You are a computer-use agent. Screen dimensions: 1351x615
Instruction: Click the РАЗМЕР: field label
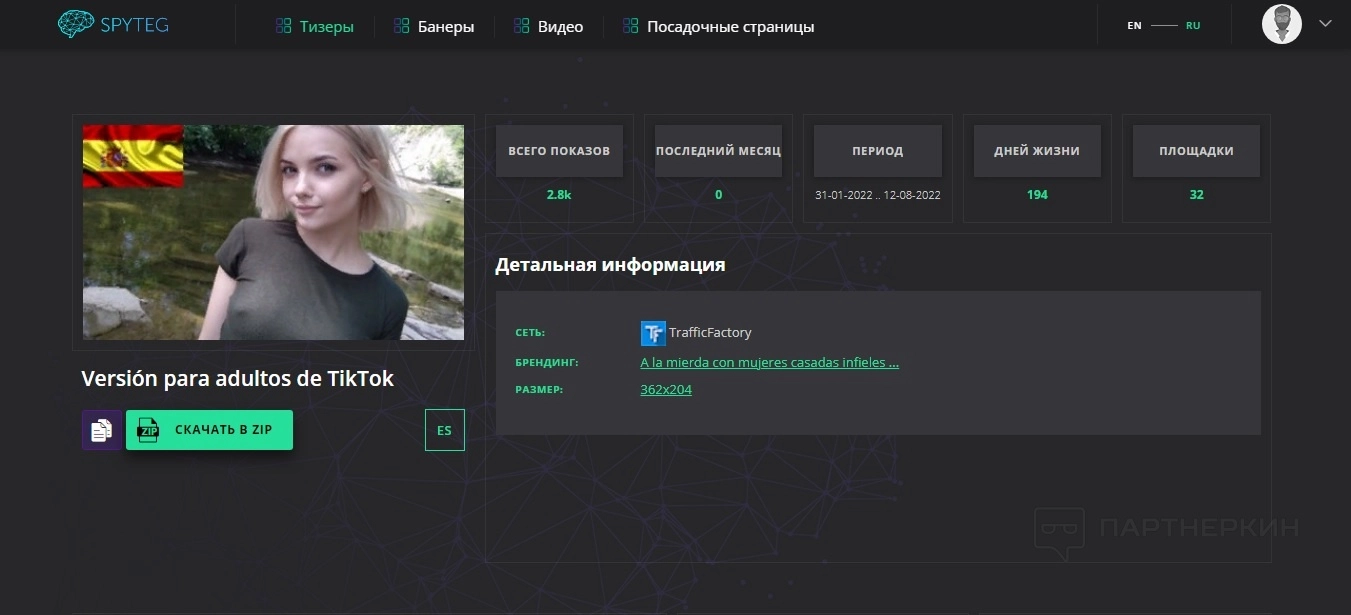[x=539, y=390]
